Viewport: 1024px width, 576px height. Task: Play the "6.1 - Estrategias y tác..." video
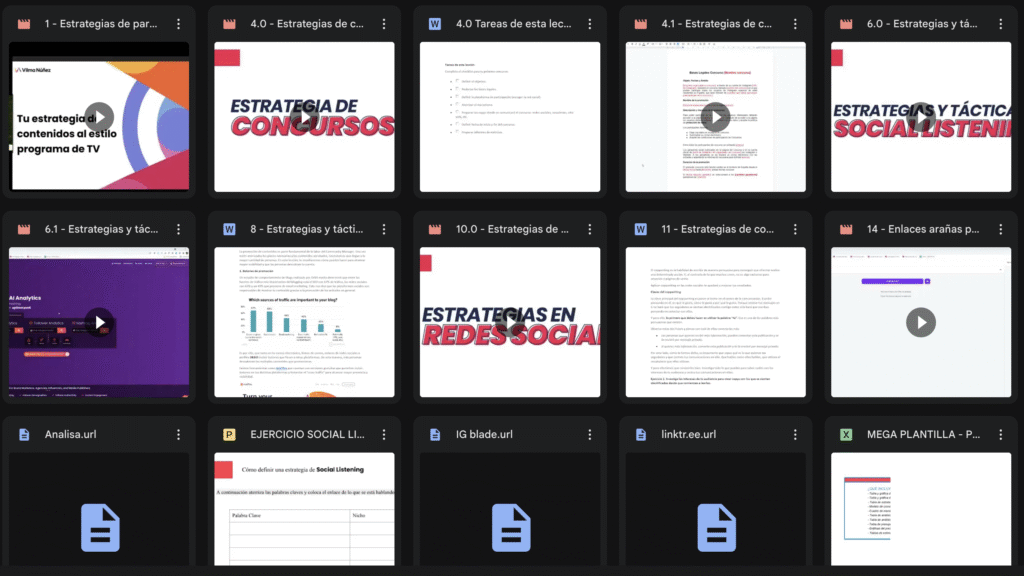(98, 322)
